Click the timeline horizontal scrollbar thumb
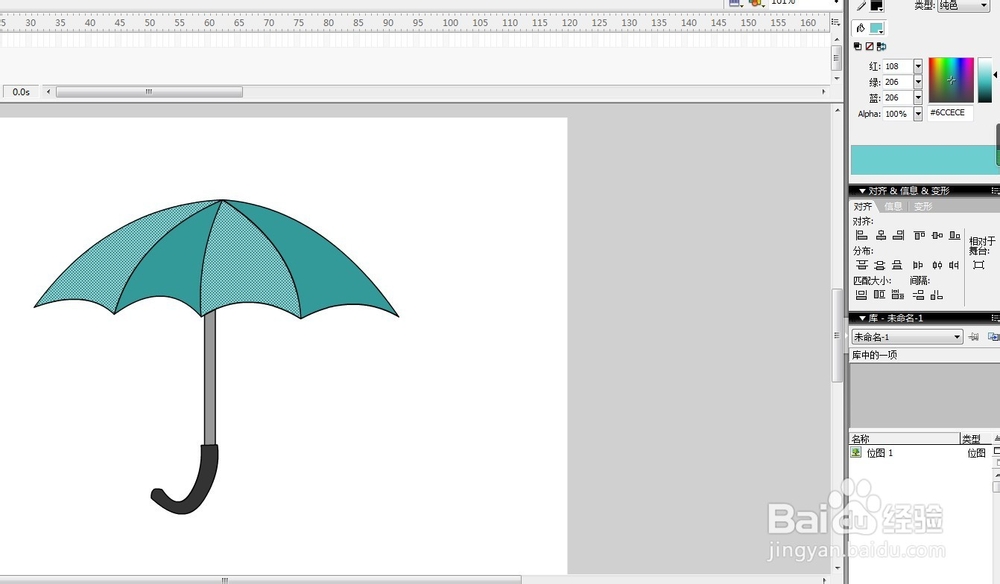This screenshot has height=584, width=1000. pos(149,92)
